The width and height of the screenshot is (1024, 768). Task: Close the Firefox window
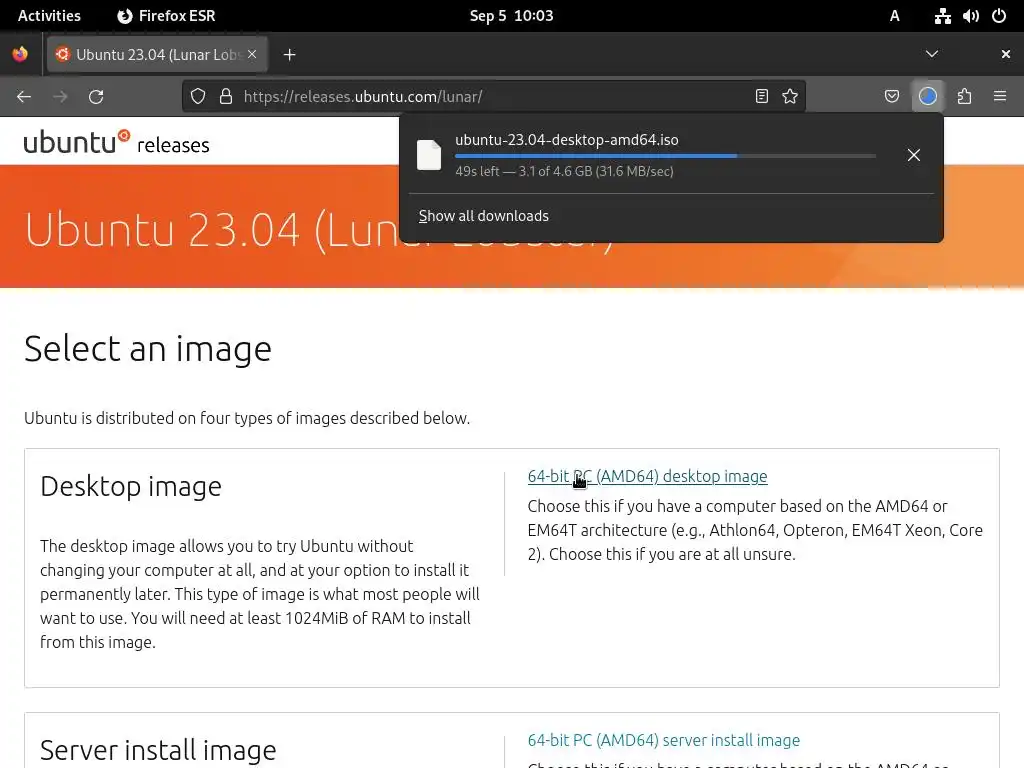click(x=1006, y=54)
